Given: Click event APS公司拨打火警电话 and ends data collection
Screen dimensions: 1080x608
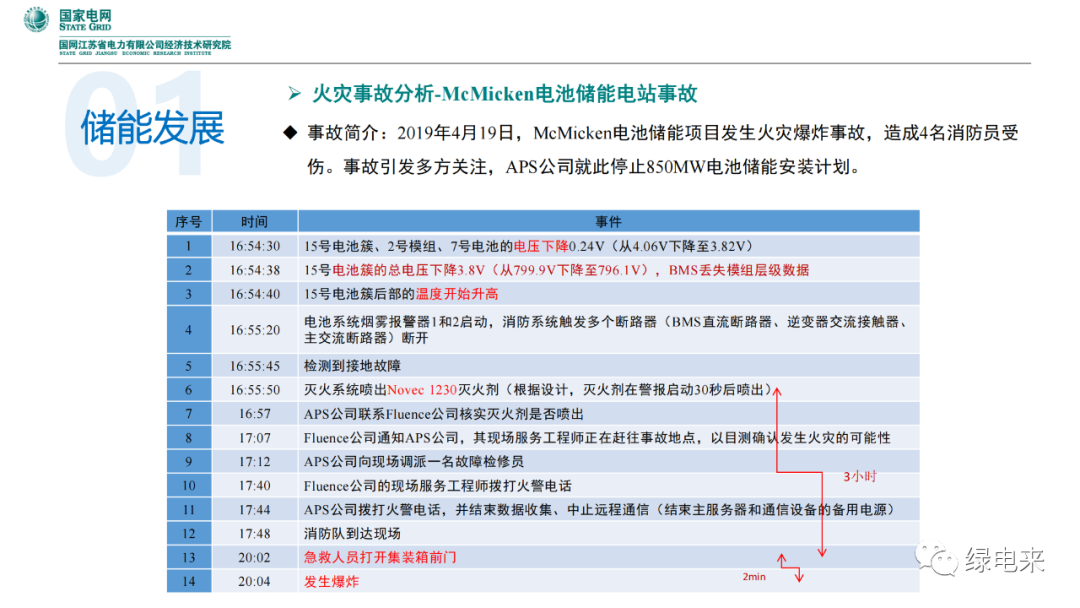Looking at the screenshot, I should [601, 510].
